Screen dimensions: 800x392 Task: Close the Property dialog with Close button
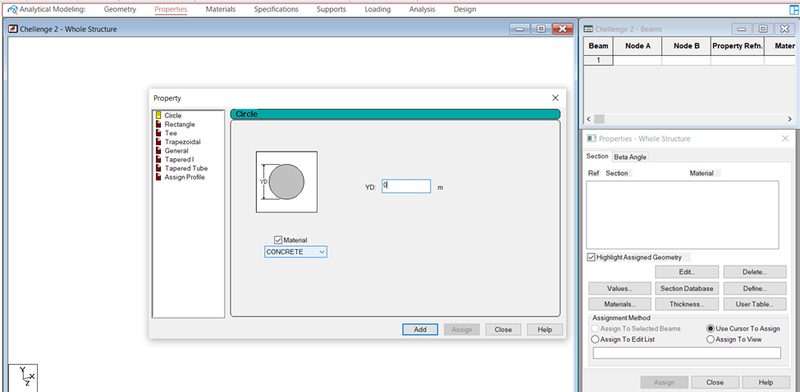pyautogui.click(x=503, y=330)
